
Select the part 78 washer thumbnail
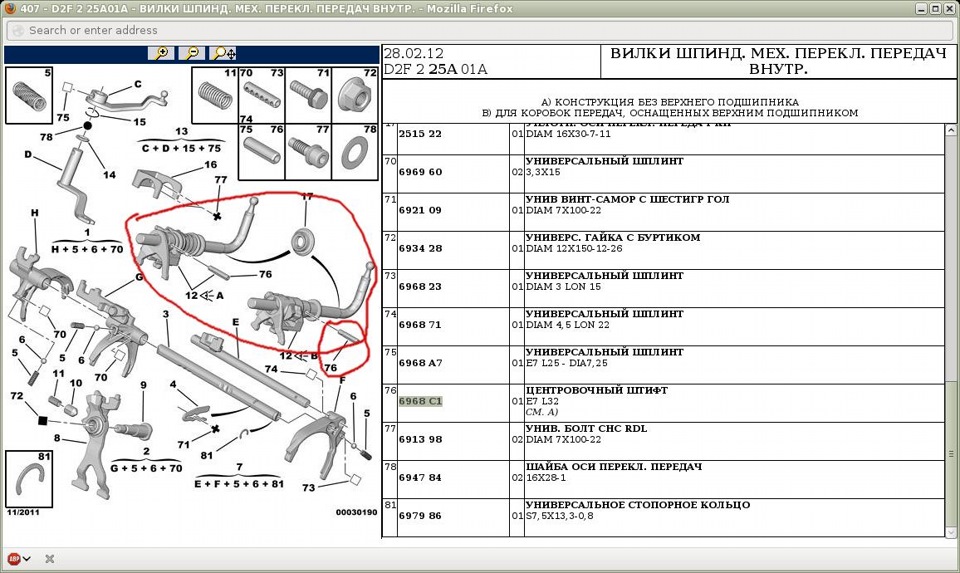[355, 152]
